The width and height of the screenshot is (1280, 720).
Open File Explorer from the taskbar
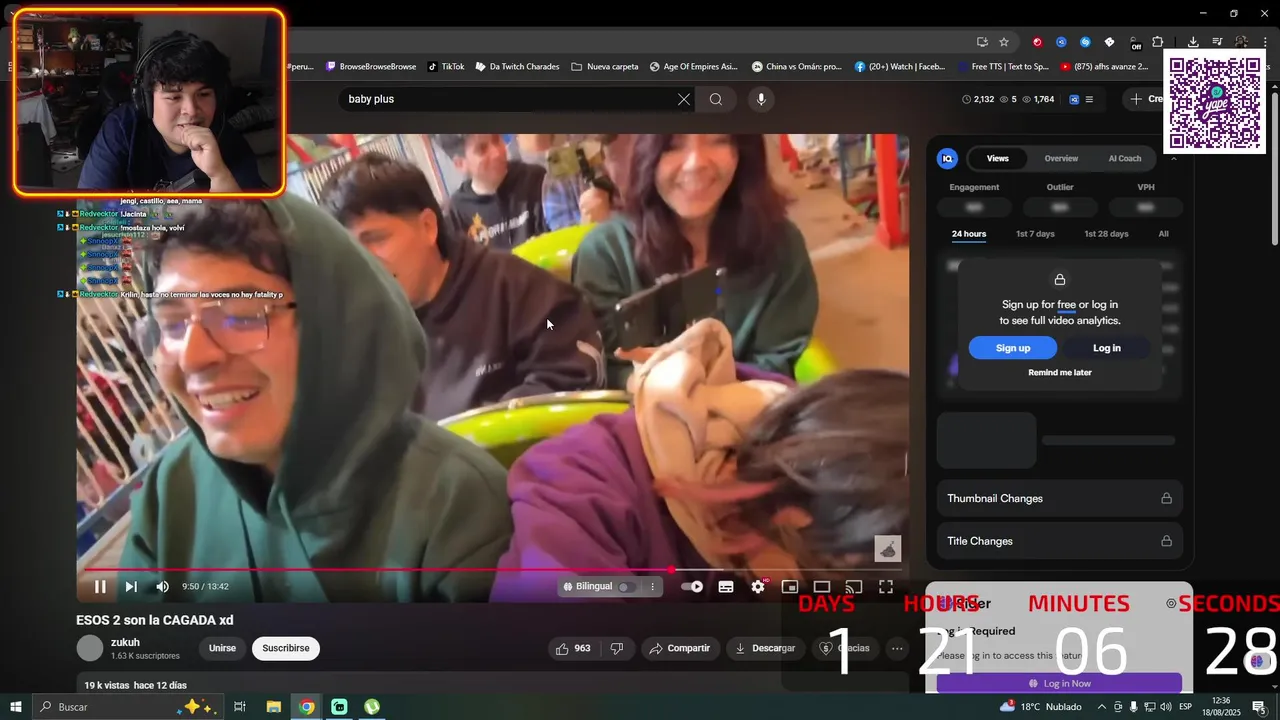pyautogui.click(x=273, y=707)
